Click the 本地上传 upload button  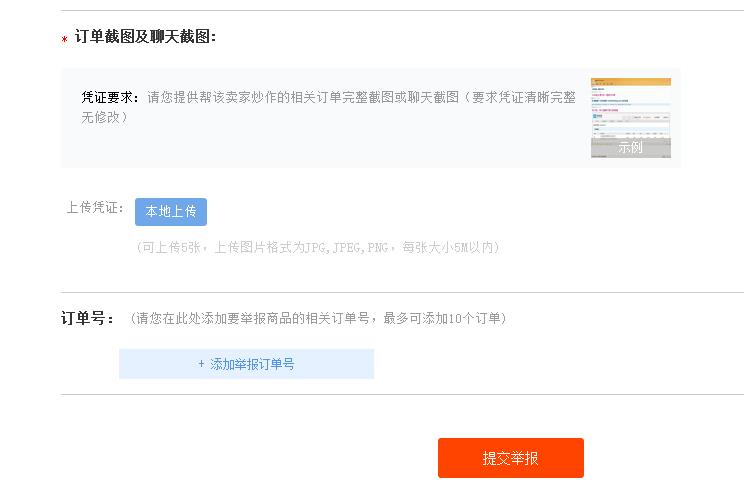[171, 212]
